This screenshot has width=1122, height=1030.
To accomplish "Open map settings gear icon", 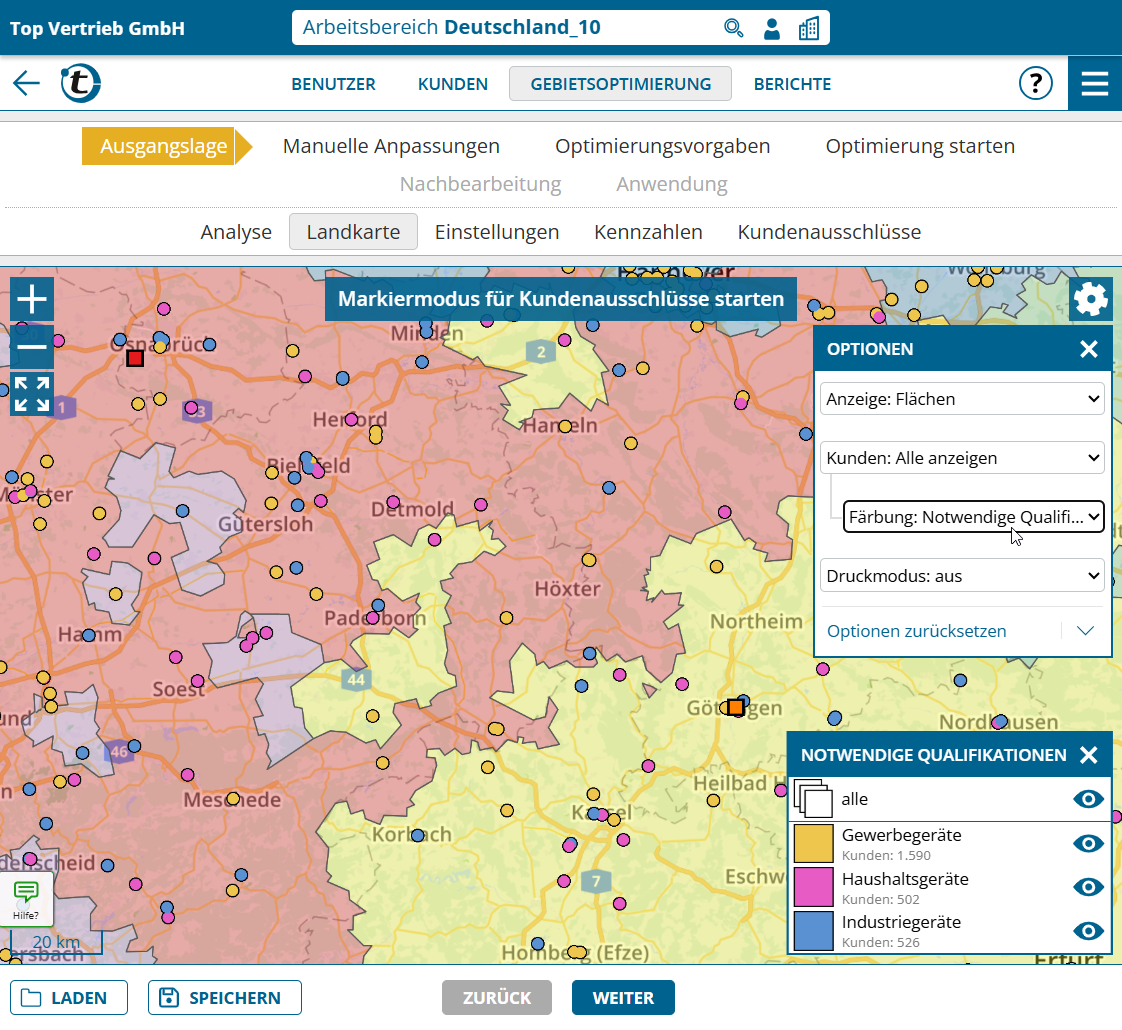I will (1090, 299).
